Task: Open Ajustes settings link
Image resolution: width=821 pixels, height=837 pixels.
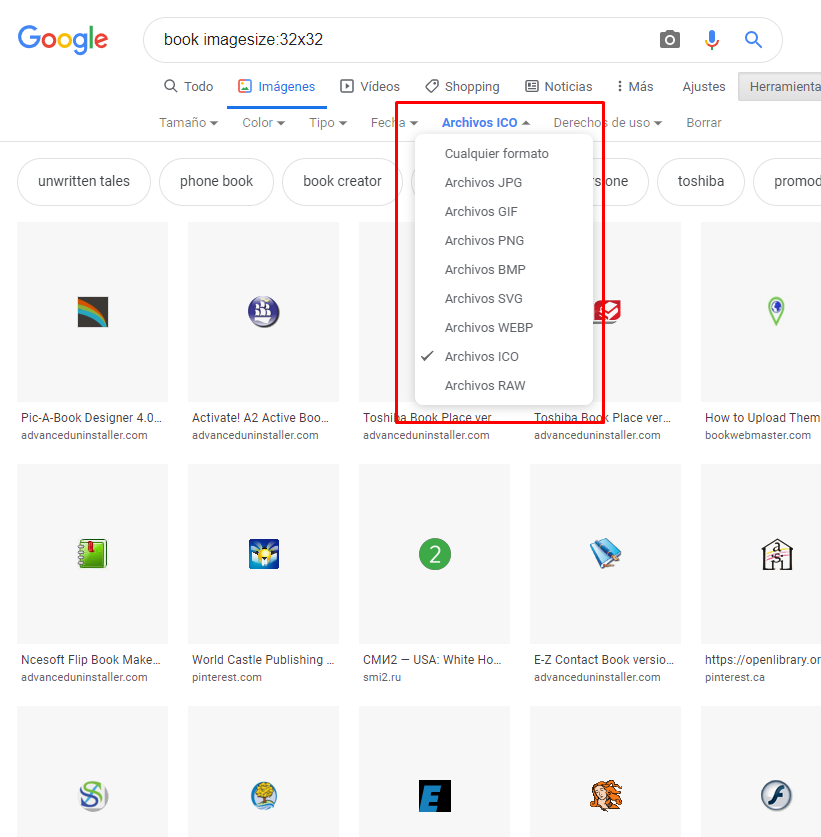Action: [x=704, y=86]
